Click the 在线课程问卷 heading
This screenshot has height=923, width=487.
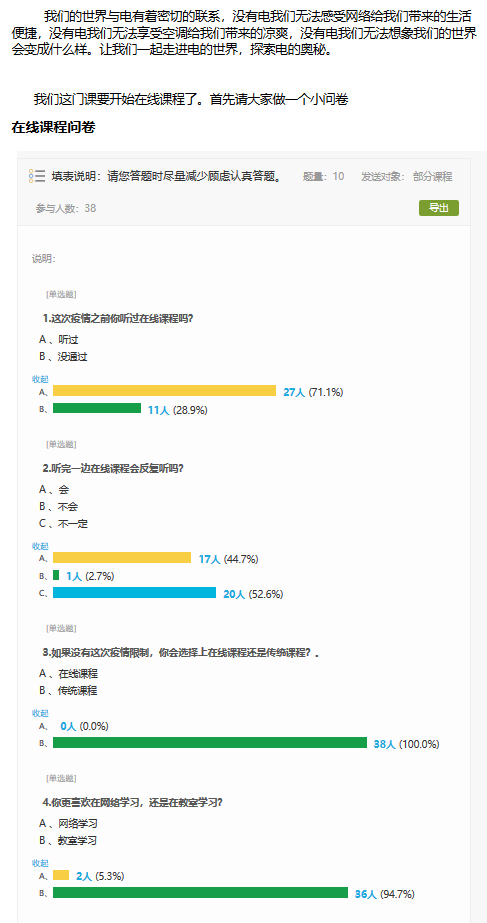(53, 128)
